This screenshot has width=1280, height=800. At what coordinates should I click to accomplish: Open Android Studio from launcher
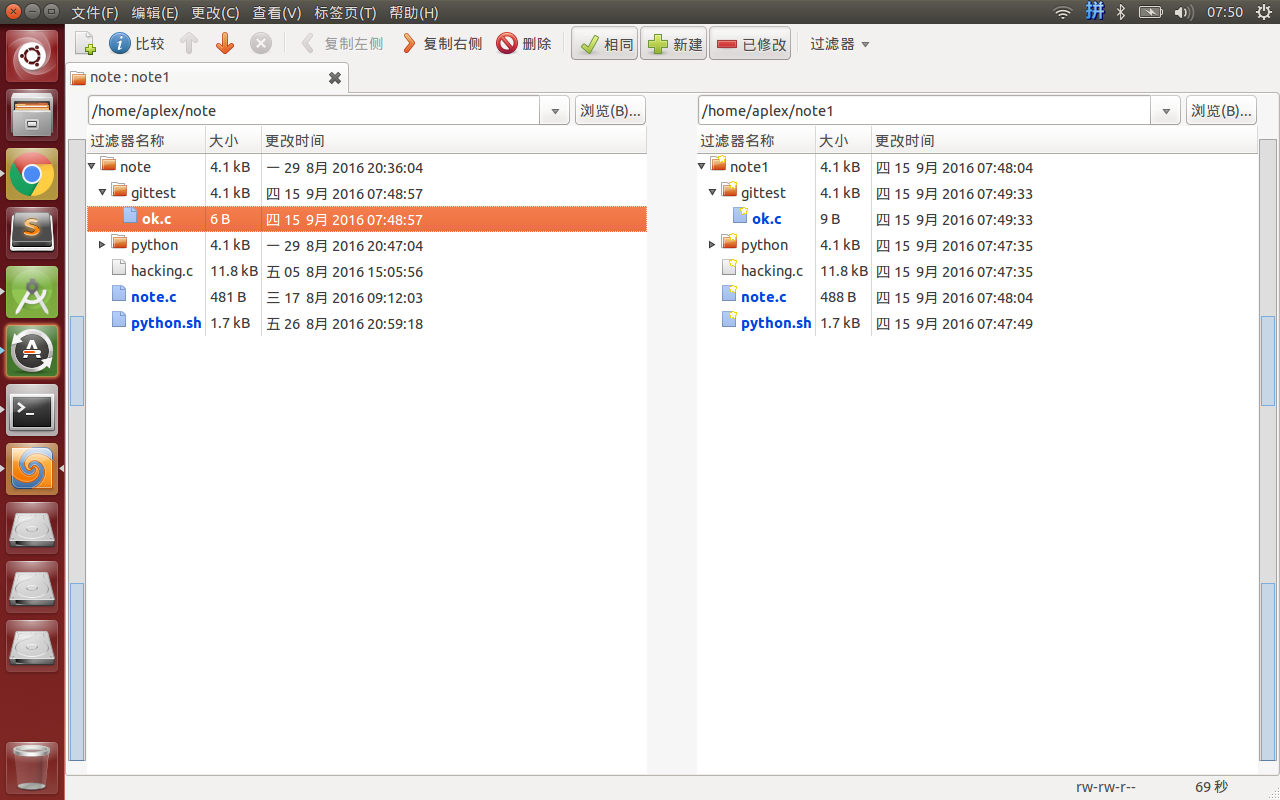pyautogui.click(x=33, y=292)
